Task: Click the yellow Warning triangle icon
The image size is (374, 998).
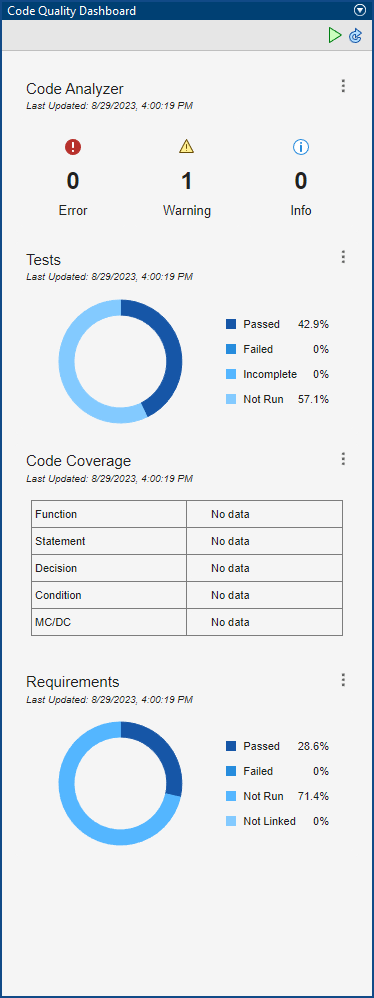Action: pos(186,147)
